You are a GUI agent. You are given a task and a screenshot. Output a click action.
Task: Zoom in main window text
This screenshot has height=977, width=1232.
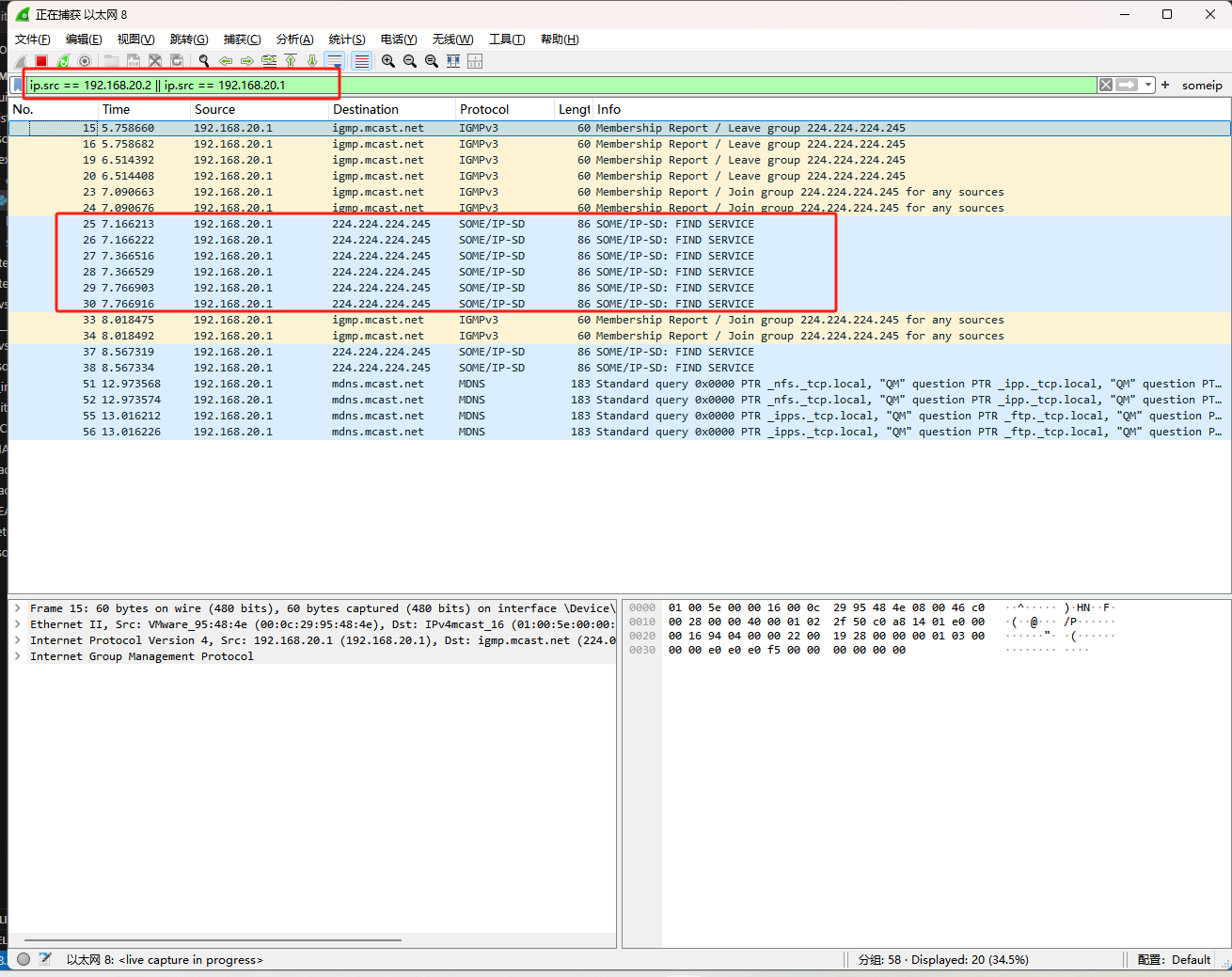coord(388,61)
